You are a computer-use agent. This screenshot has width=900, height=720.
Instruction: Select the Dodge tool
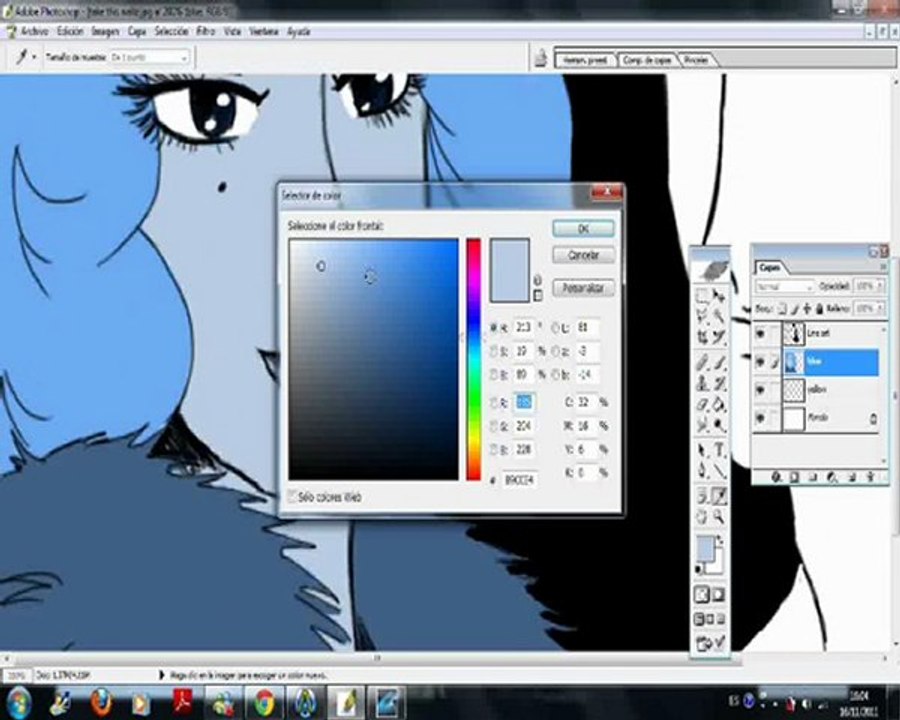[x=719, y=425]
